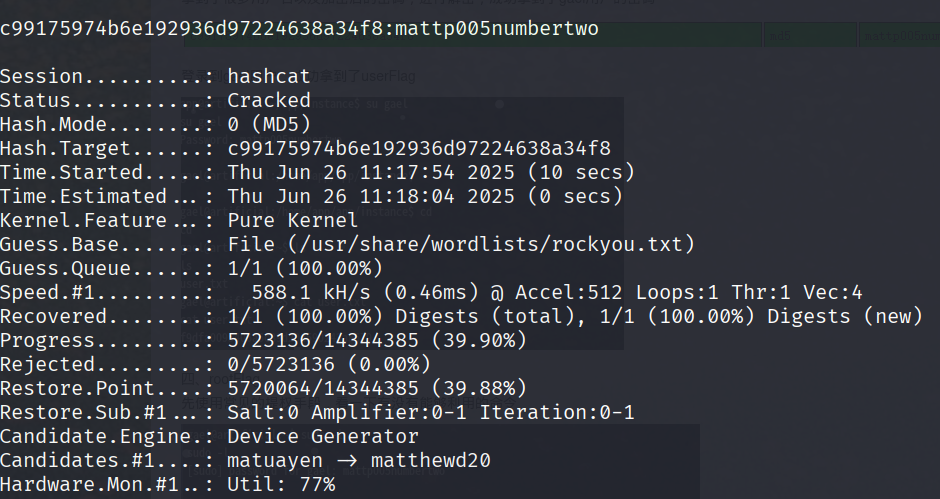Click the candidate word matthewd20
Image resolution: width=940 pixels, height=499 pixels.
pyautogui.click(x=431, y=460)
